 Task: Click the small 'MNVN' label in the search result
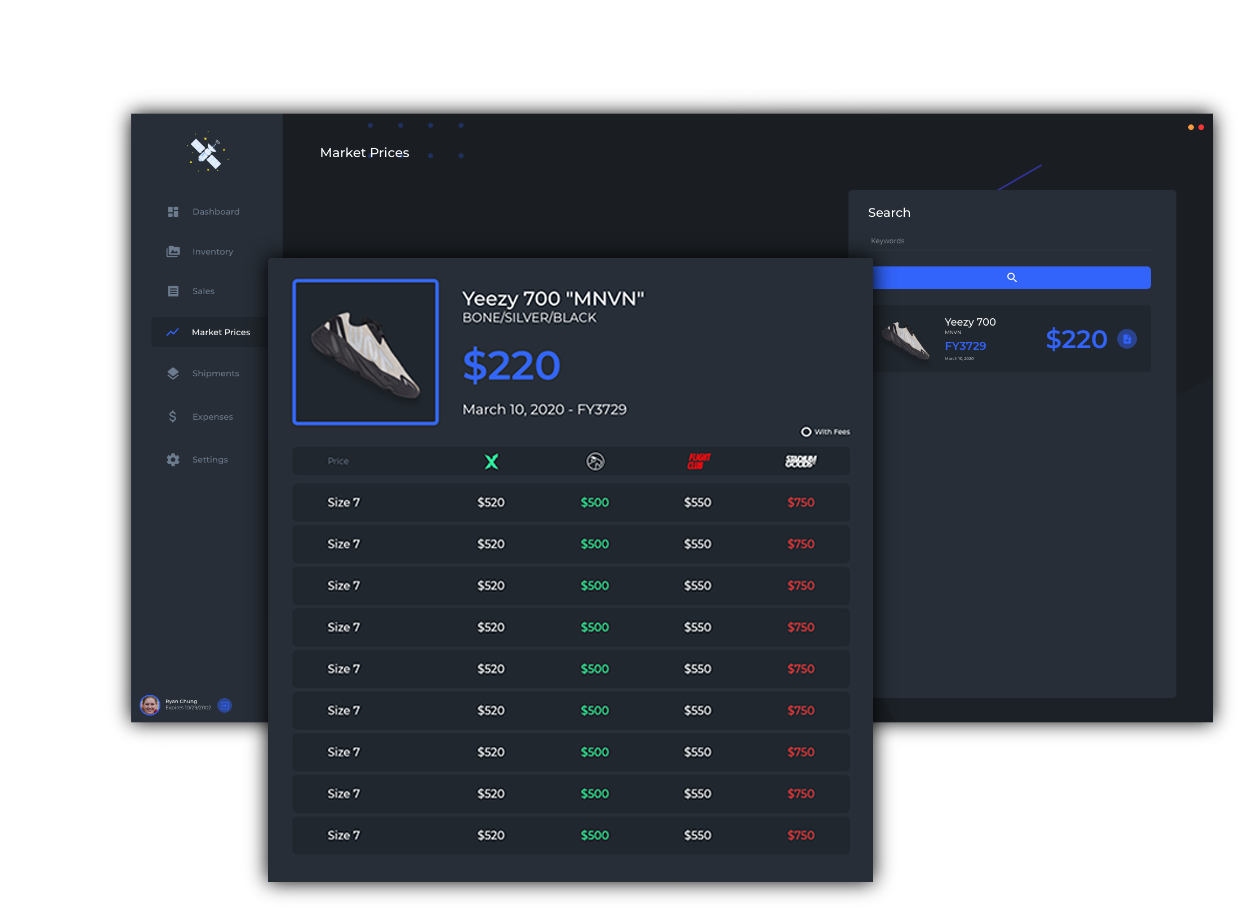[x=952, y=333]
